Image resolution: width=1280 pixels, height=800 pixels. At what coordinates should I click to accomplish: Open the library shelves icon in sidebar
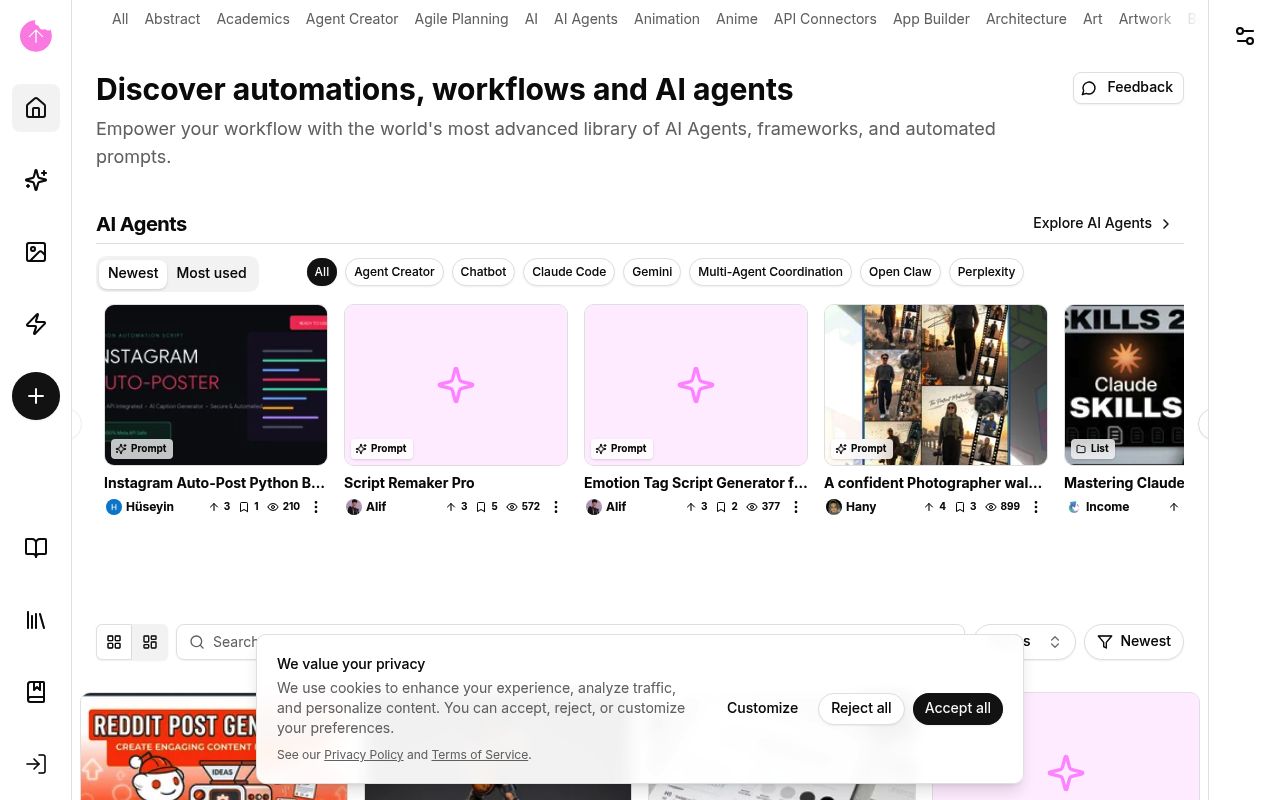(x=36, y=620)
